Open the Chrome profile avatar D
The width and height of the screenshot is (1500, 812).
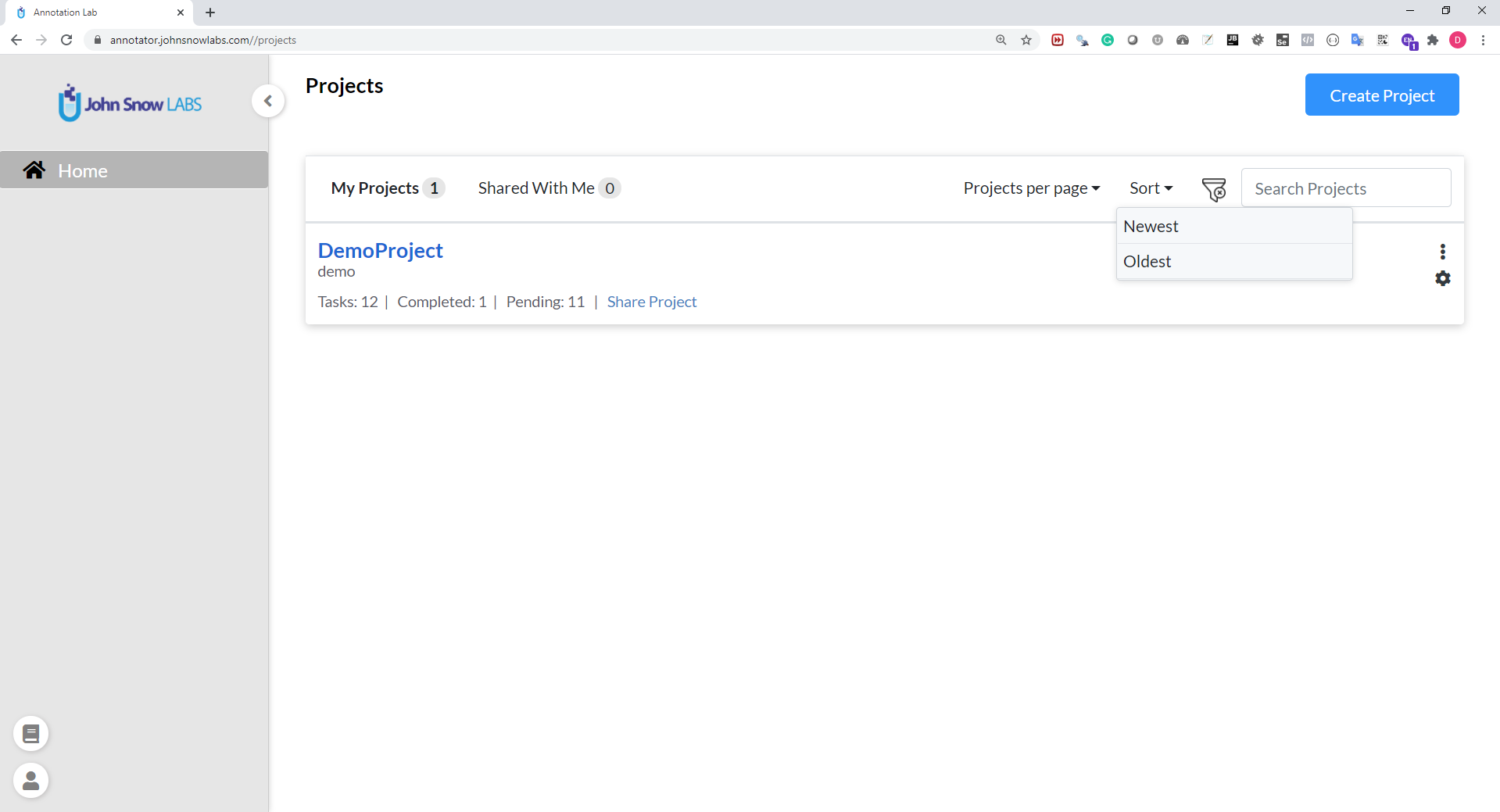(x=1458, y=40)
